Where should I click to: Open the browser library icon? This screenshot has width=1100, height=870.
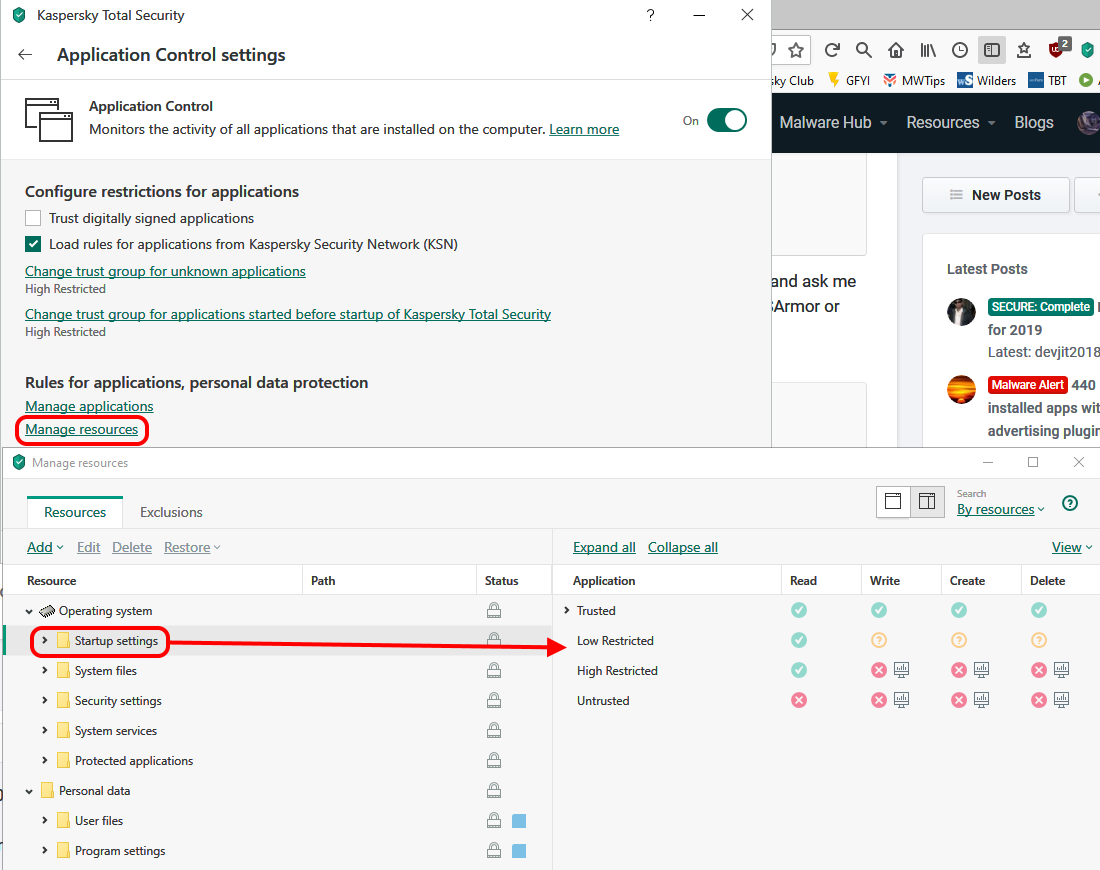coord(928,50)
